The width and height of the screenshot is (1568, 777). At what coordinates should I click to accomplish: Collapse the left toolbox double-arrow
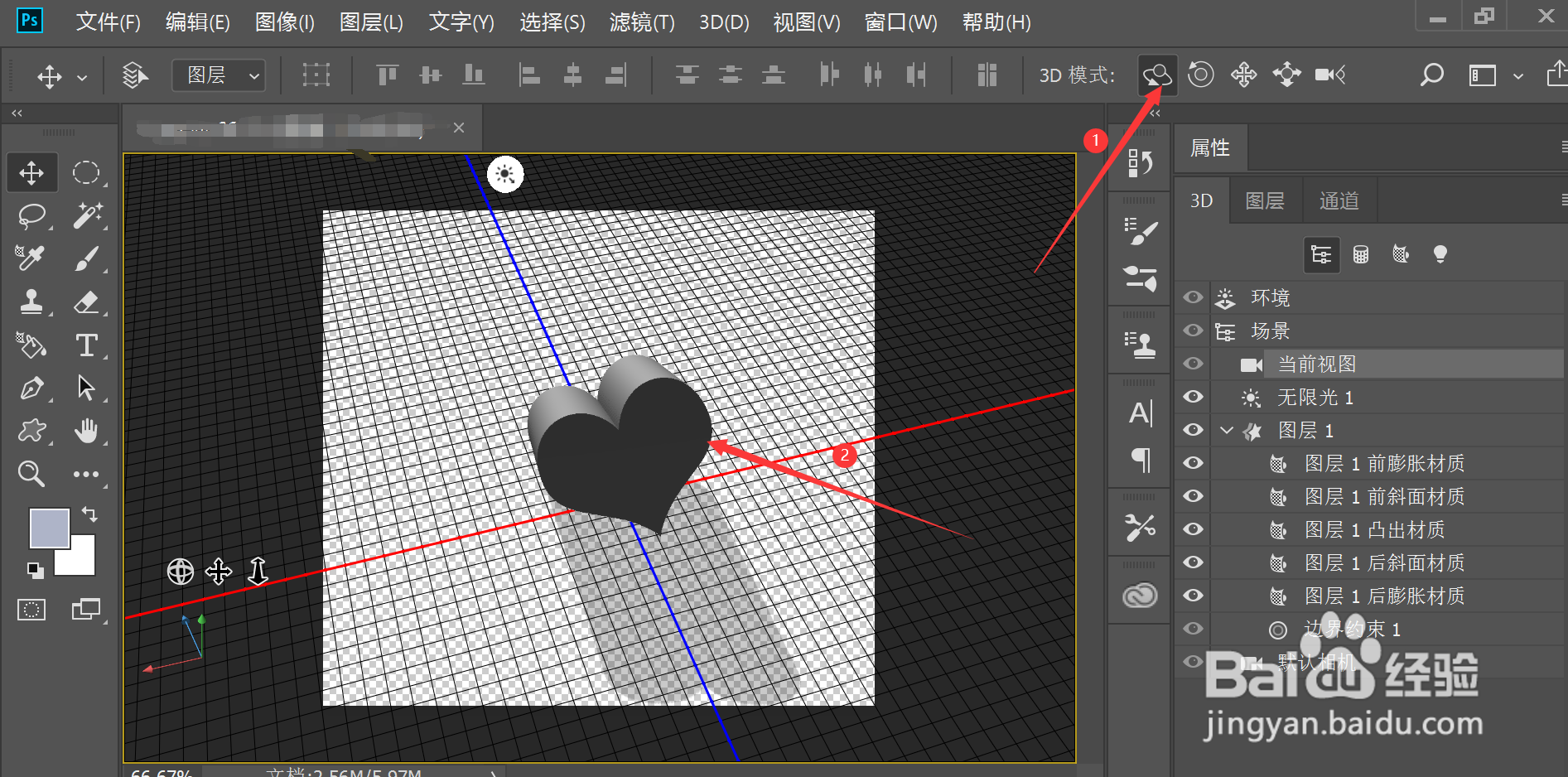(x=17, y=113)
